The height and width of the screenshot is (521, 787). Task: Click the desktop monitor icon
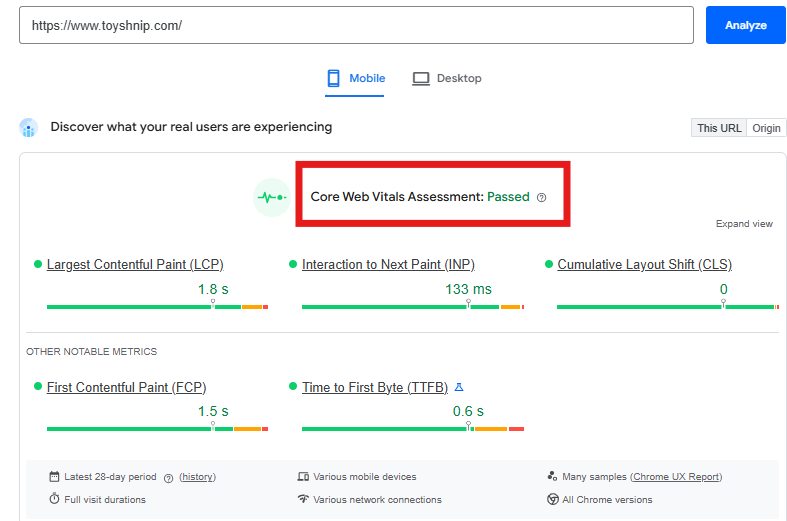[421, 79]
